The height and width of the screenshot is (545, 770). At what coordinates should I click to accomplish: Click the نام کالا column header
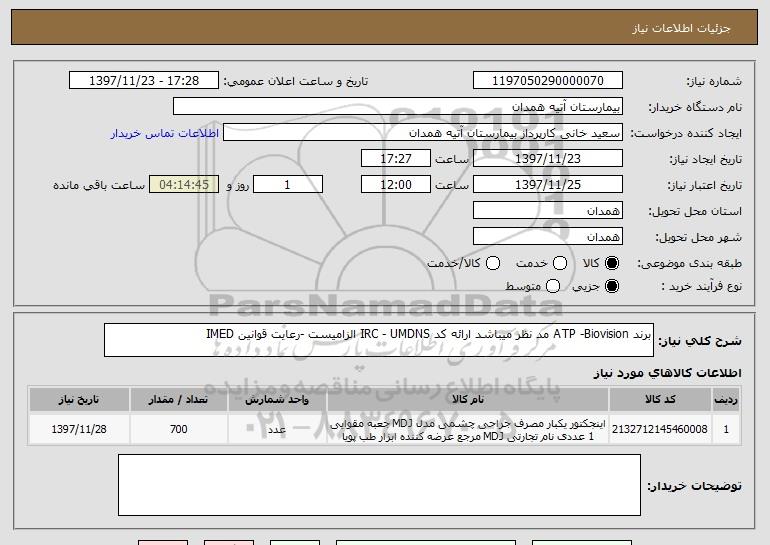click(x=468, y=400)
